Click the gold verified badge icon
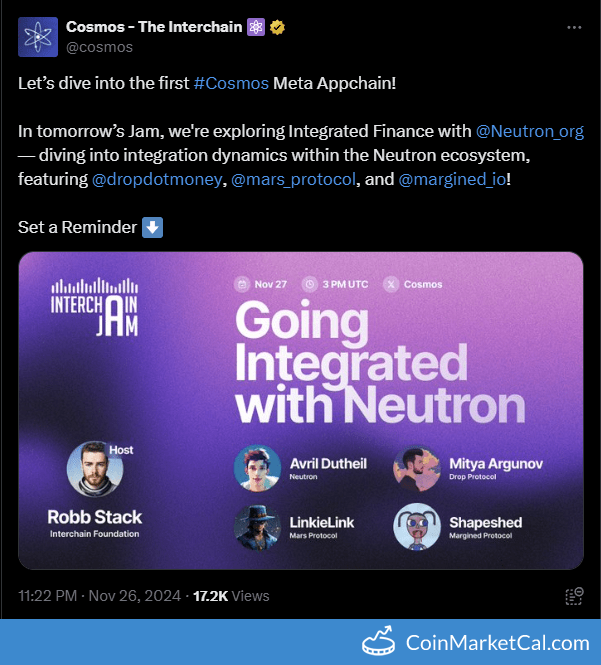The height and width of the screenshot is (665, 601). click(x=278, y=27)
